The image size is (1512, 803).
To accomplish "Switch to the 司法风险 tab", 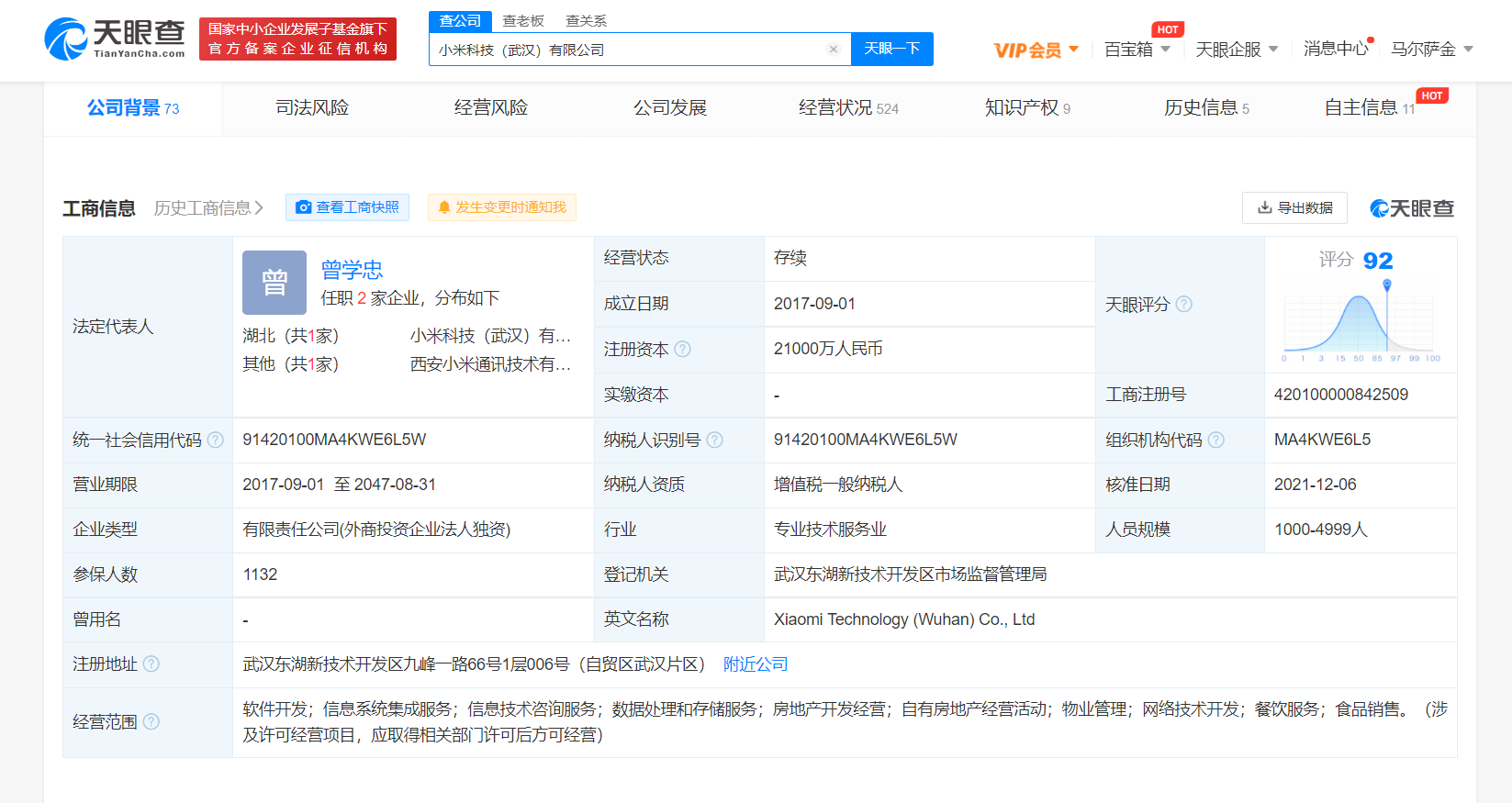I will click(312, 108).
